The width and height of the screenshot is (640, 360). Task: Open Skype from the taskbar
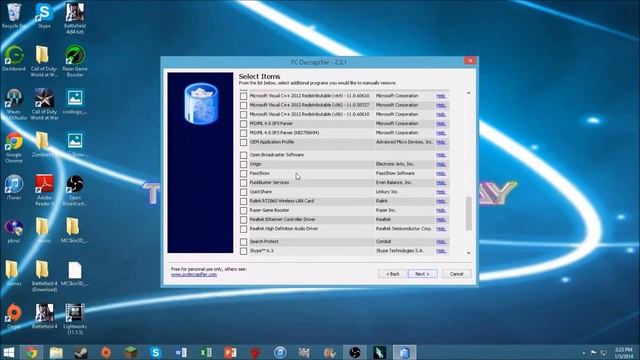[156, 352]
